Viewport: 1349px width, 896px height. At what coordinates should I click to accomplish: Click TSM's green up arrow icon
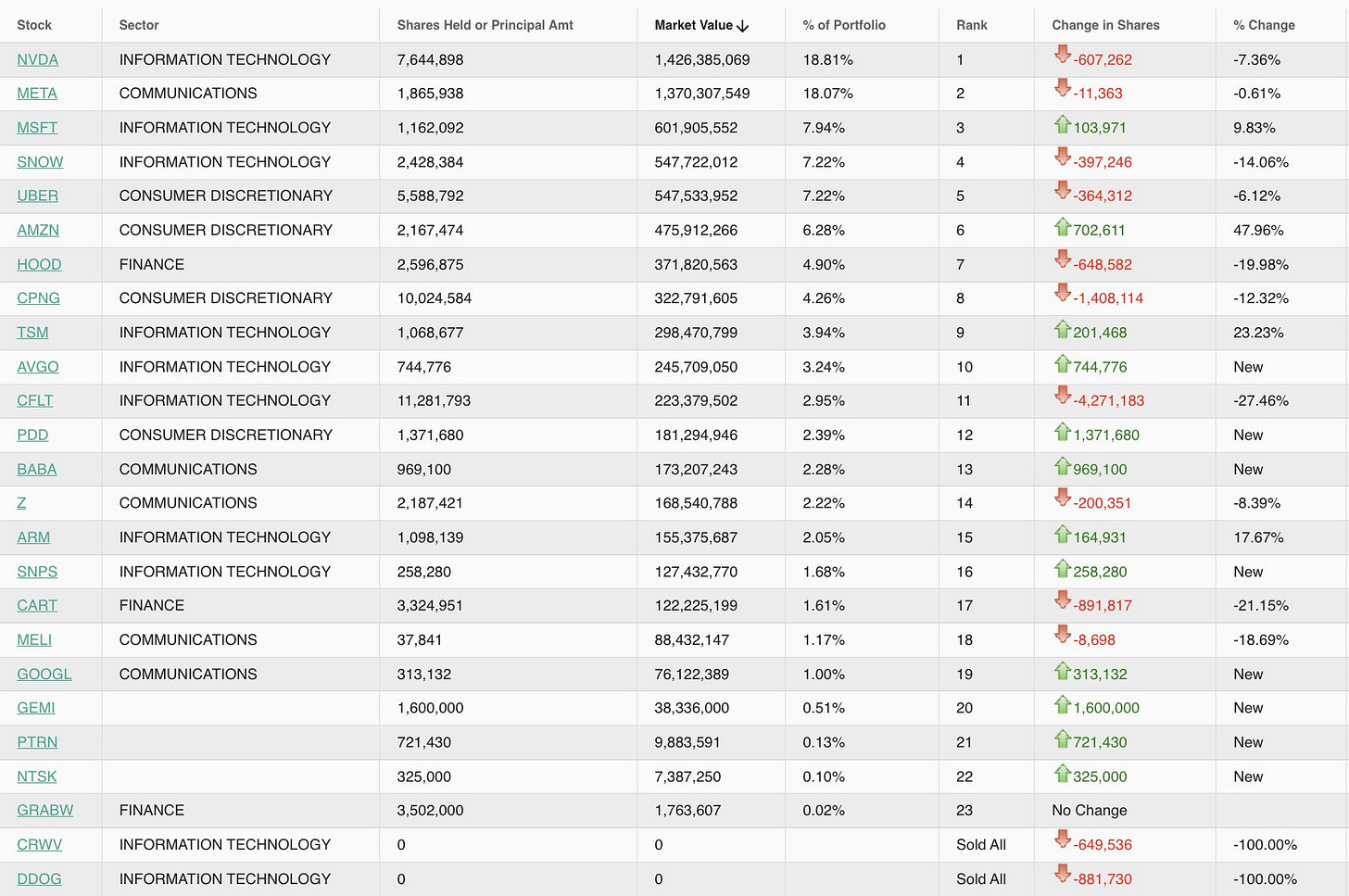pyautogui.click(x=1062, y=329)
